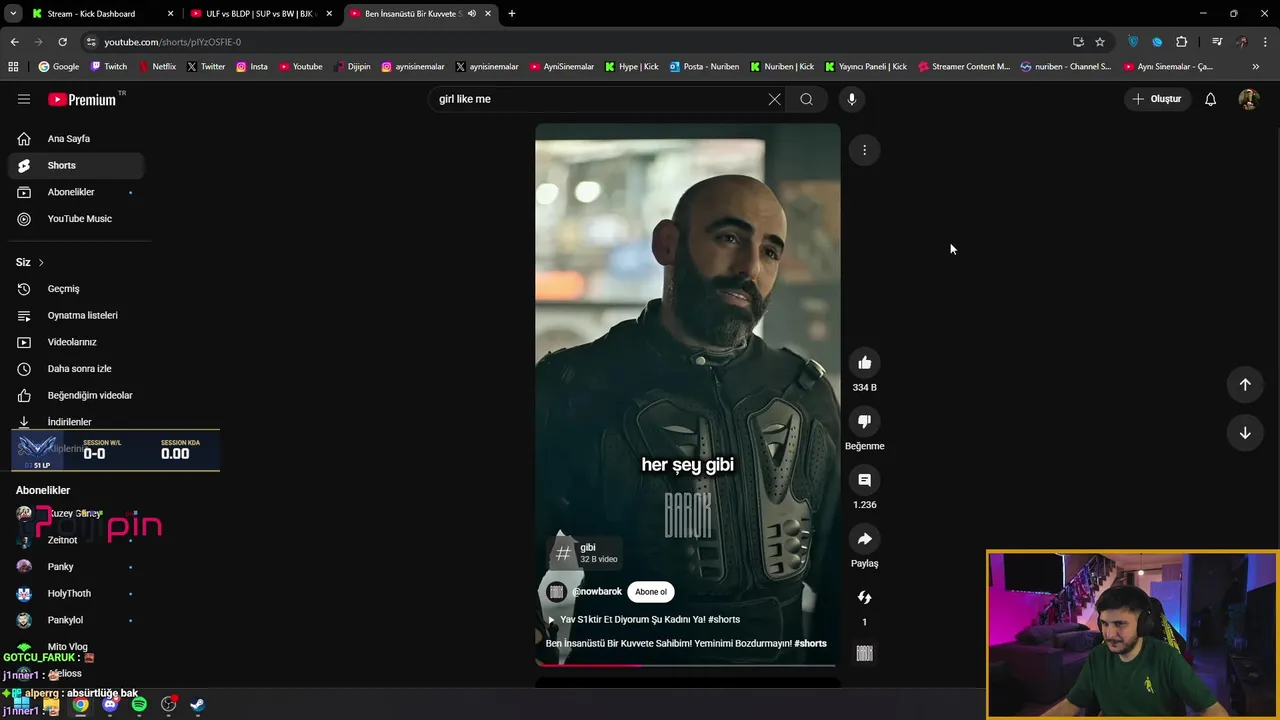
Task: Click the Abone ol subscribe button
Action: click(x=651, y=592)
